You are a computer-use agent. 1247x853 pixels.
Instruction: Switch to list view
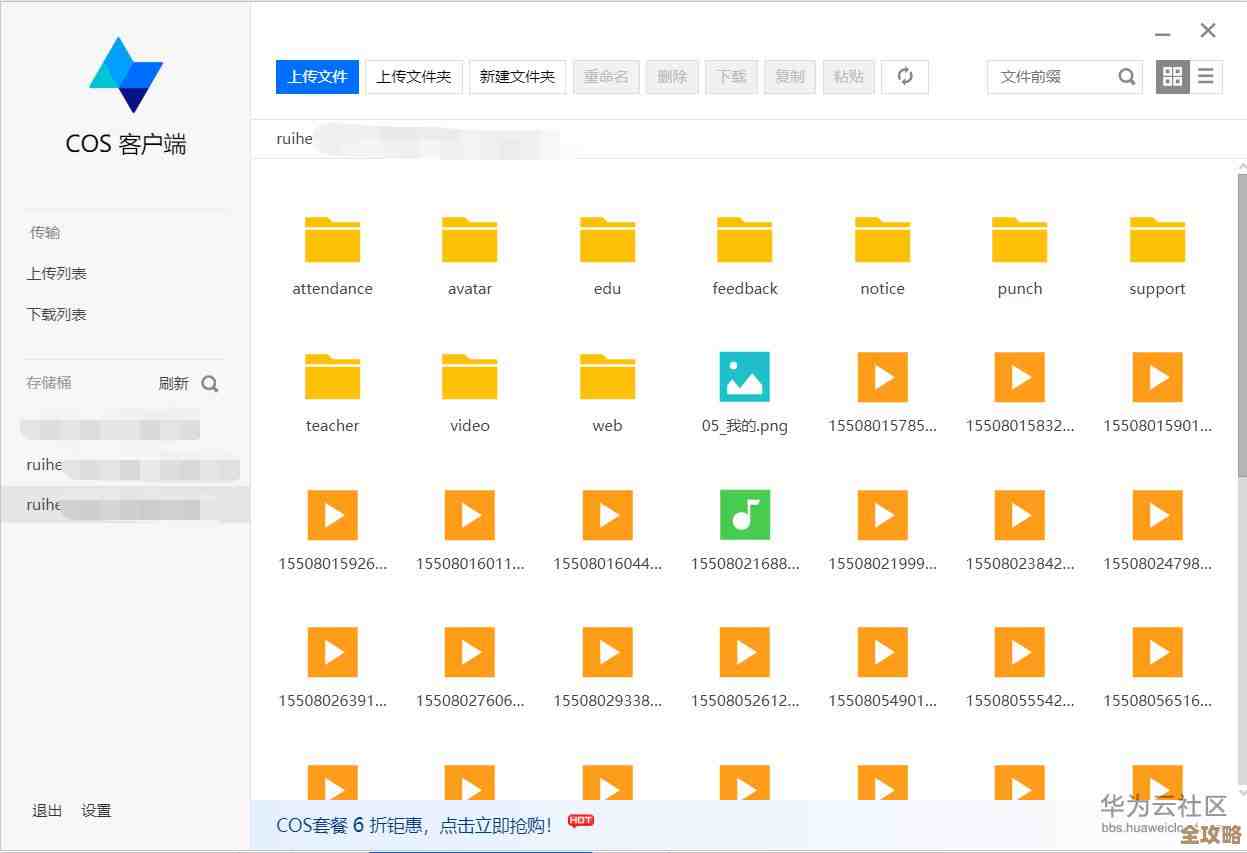pos(1206,77)
